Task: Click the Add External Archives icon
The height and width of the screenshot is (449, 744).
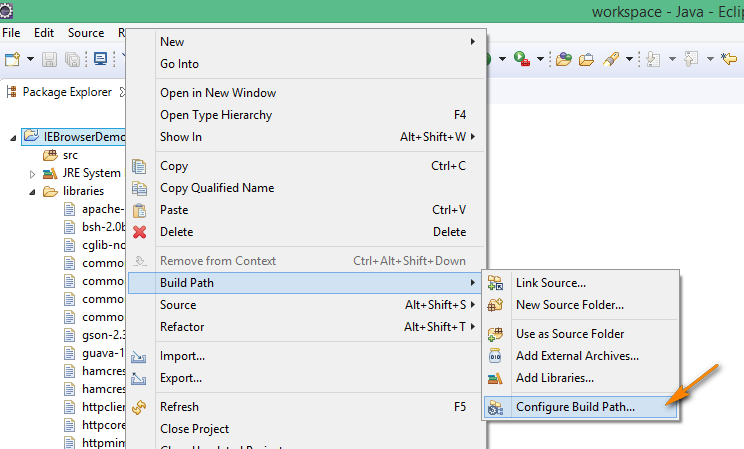Action: point(495,356)
